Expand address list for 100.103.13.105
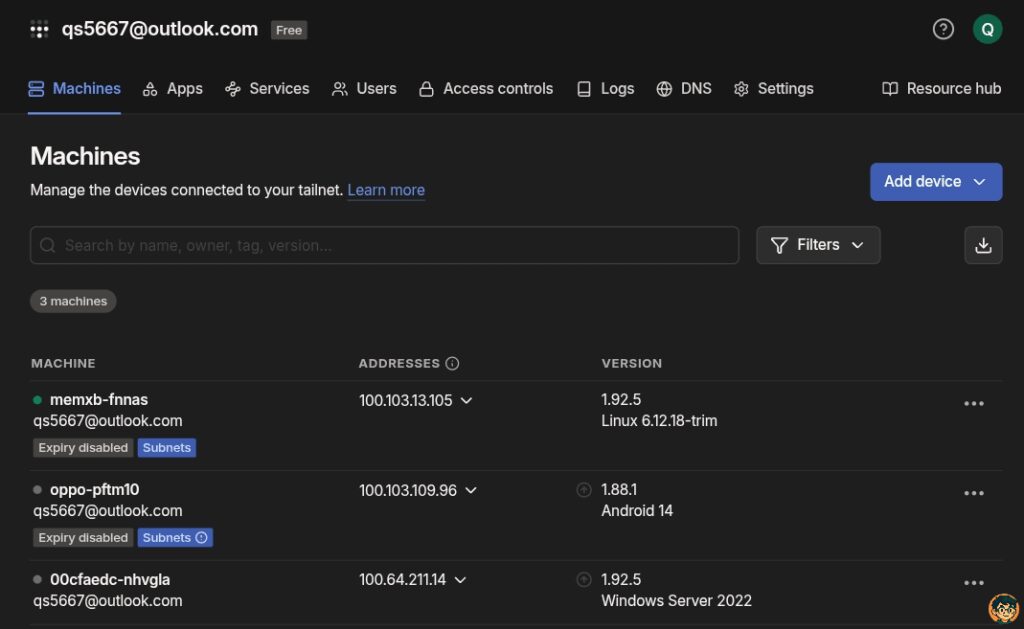1024x629 pixels. pyautogui.click(x=466, y=401)
